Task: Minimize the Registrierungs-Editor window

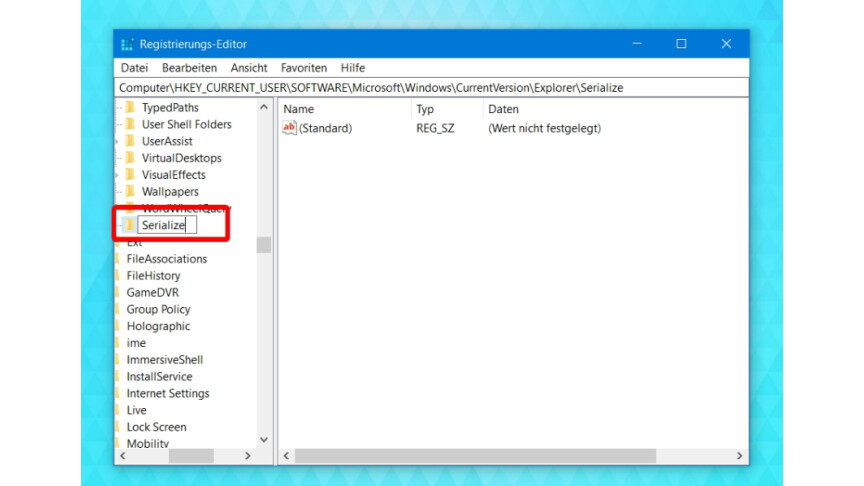Action: pos(637,44)
